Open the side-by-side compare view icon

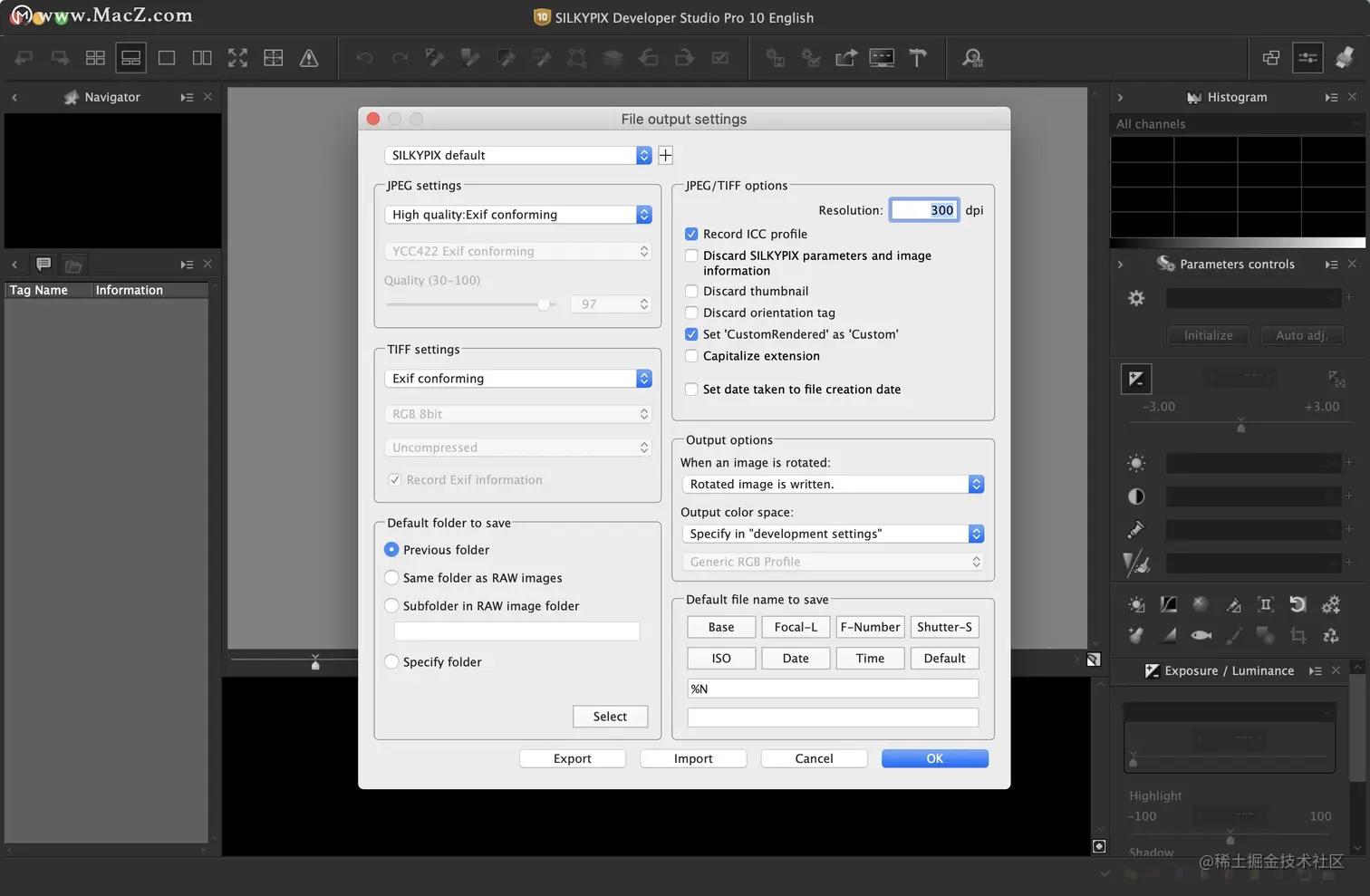[202, 58]
